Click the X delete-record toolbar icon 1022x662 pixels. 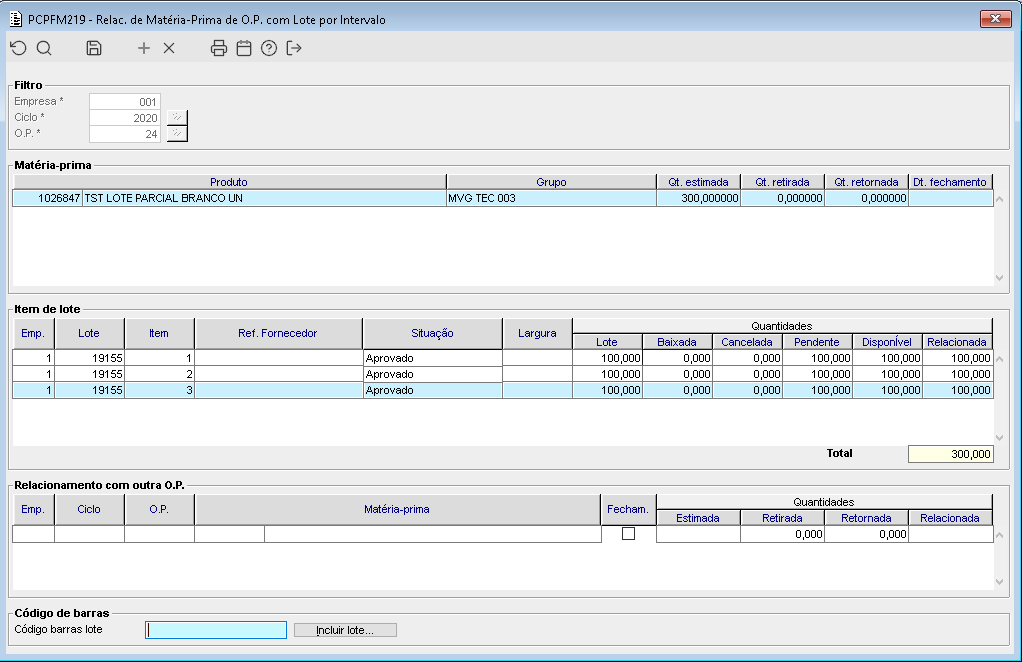click(x=169, y=48)
